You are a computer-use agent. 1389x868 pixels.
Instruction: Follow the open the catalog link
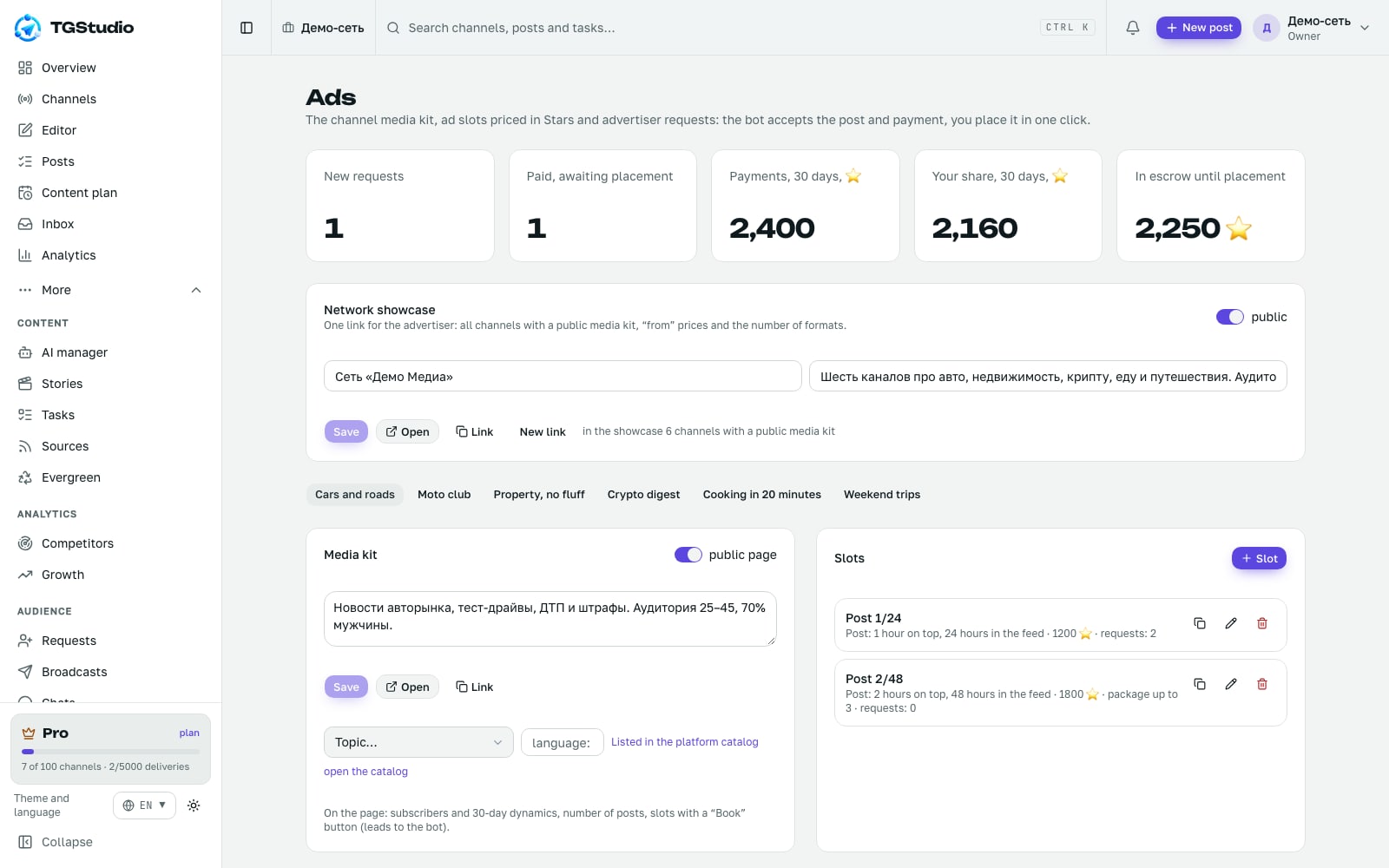pyautogui.click(x=365, y=772)
